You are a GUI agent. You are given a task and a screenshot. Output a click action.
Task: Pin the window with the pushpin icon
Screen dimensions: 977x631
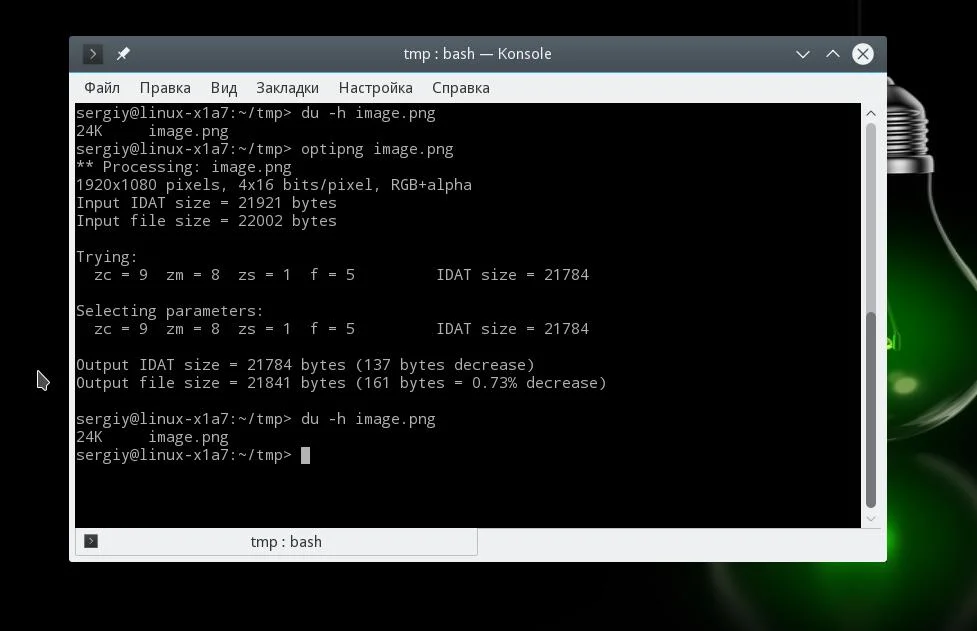click(123, 54)
